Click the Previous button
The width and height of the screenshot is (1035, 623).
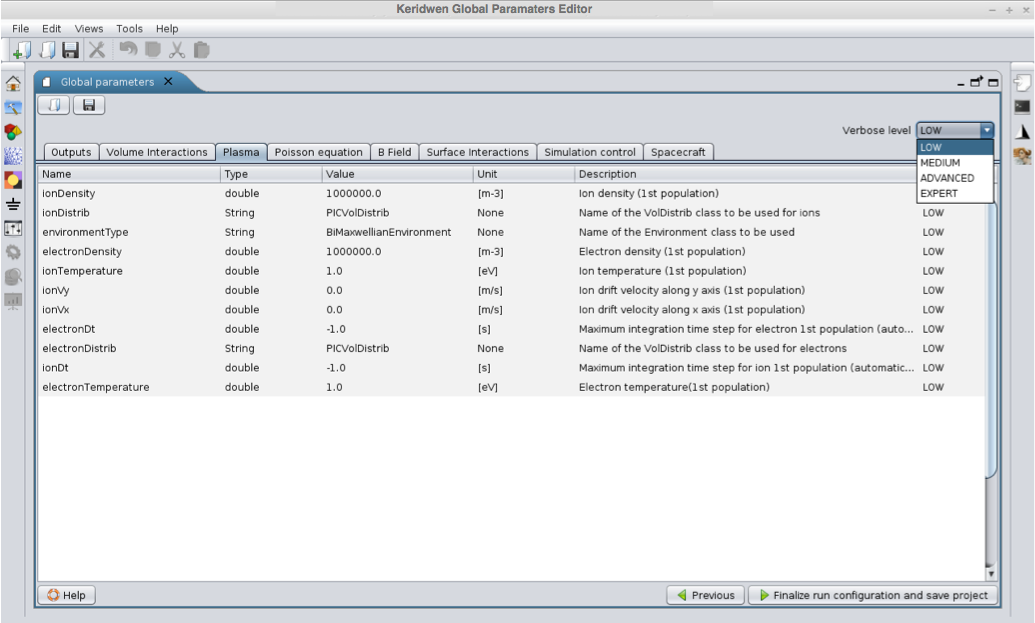[x=705, y=595]
